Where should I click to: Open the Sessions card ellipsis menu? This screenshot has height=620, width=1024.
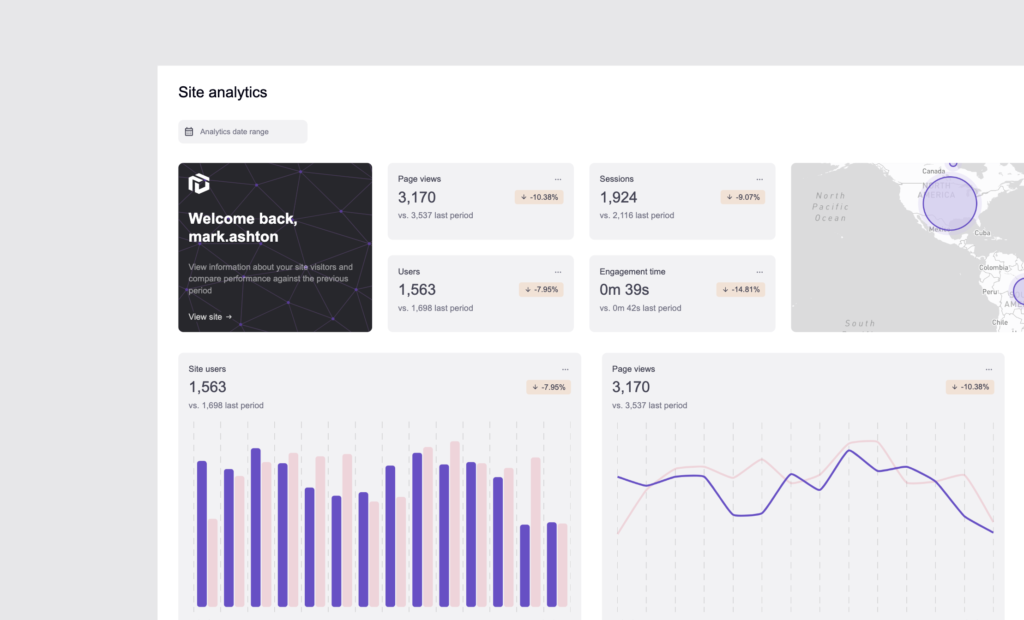[759, 178]
